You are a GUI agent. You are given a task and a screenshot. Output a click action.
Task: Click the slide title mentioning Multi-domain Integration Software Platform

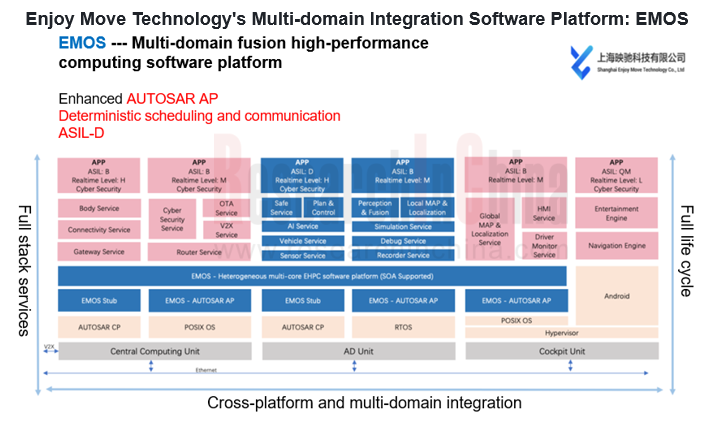[x=357, y=19]
